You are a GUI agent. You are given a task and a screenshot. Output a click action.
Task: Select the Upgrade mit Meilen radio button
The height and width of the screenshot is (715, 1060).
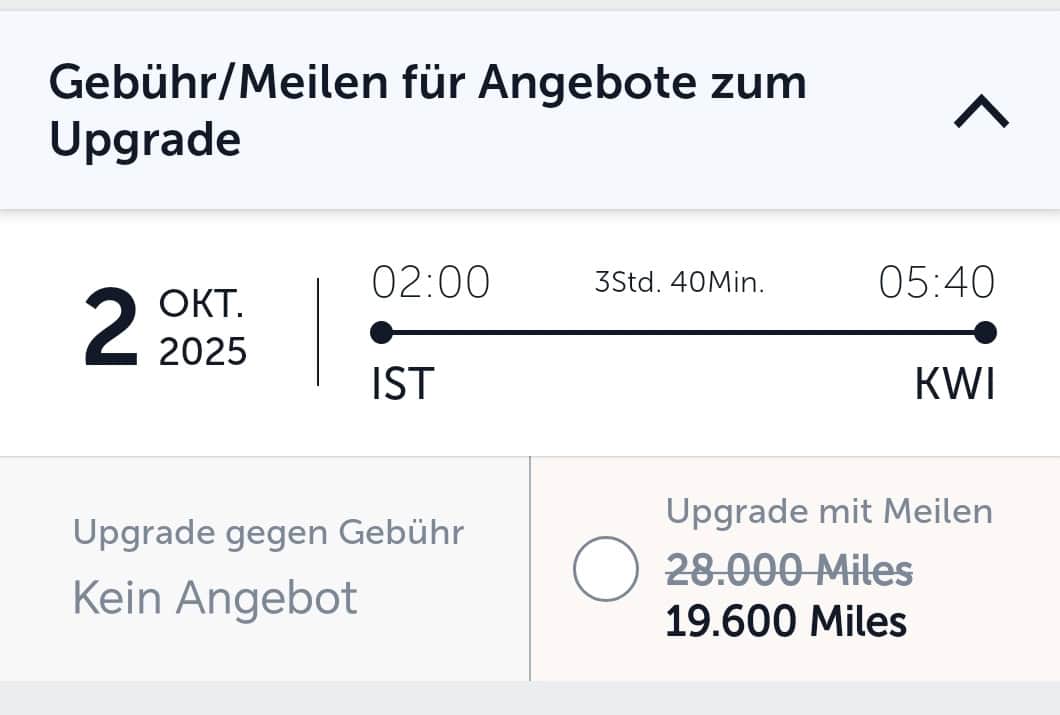[x=605, y=569]
